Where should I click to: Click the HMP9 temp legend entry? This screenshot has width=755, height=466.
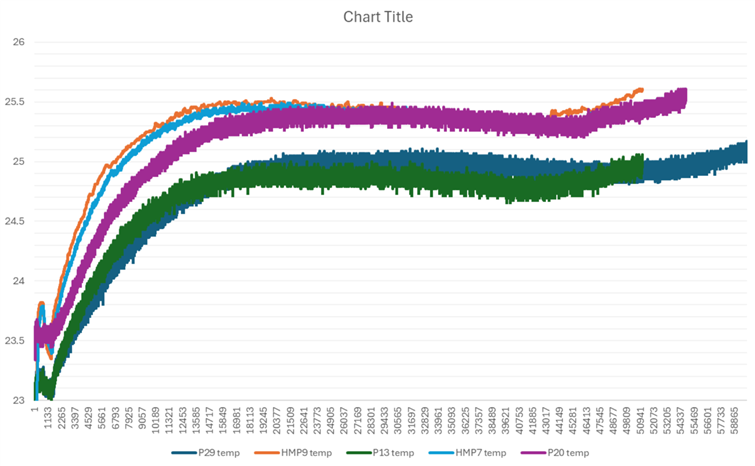click(x=293, y=453)
